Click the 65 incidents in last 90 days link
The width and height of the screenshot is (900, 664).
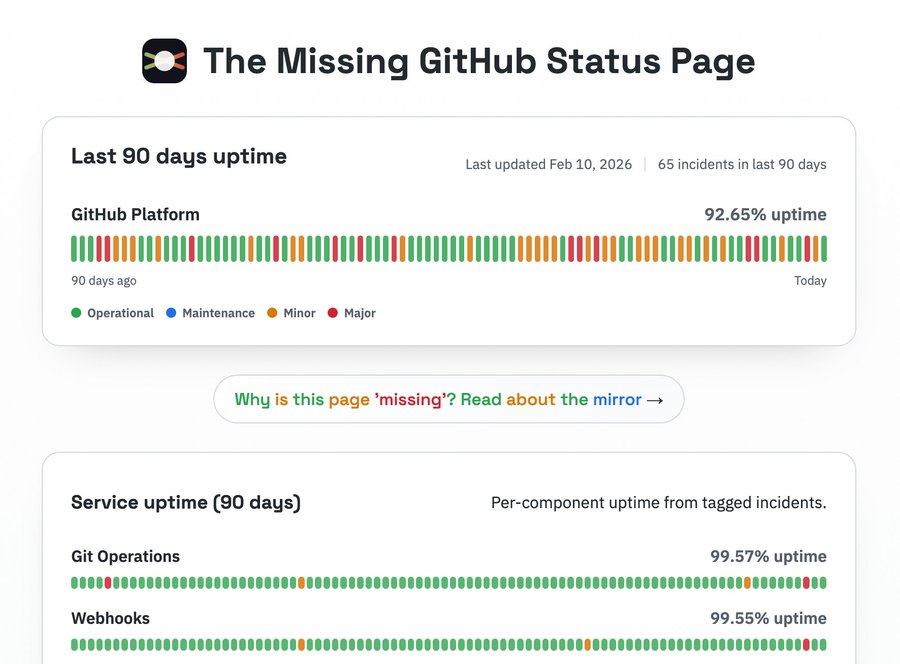[x=741, y=163]
